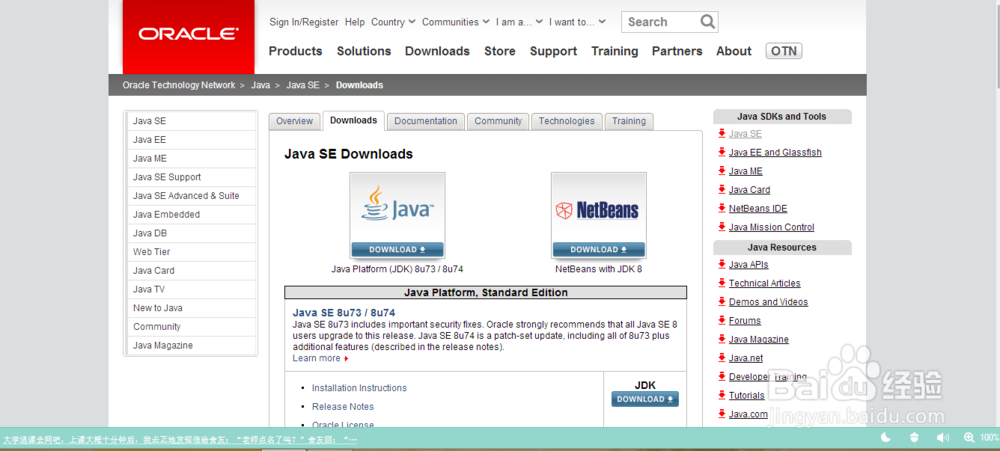The height and width of the screenshot is (451, 1000).
Task: Expand the "I want to..." dropdown
Action: pos(577,22)
